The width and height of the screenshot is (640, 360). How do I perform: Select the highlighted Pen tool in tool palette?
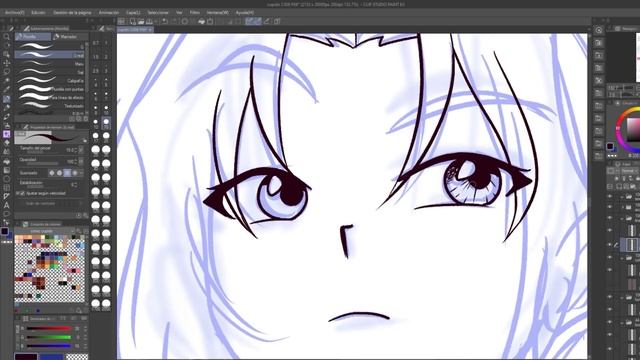tap(7, 99)
